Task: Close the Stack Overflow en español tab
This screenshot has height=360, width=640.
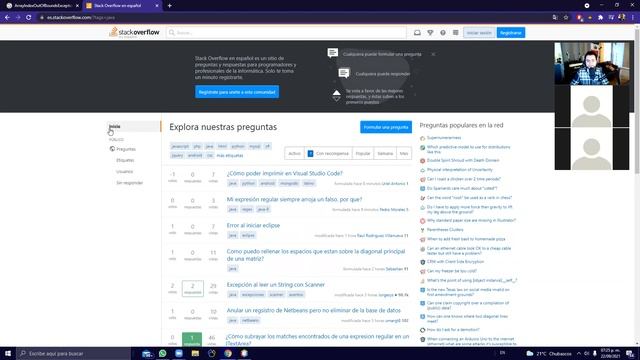Action: point(157,6)
